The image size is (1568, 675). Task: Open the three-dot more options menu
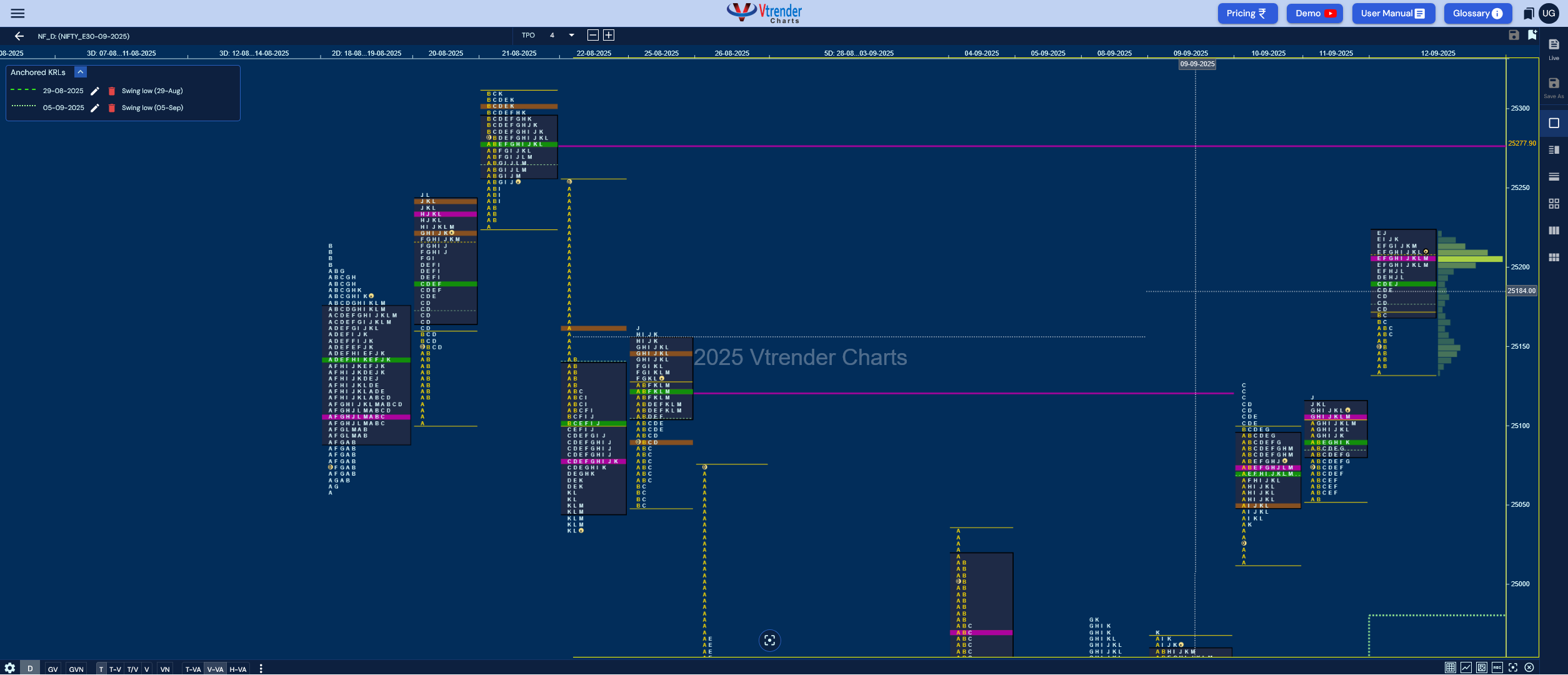[261, 669]
